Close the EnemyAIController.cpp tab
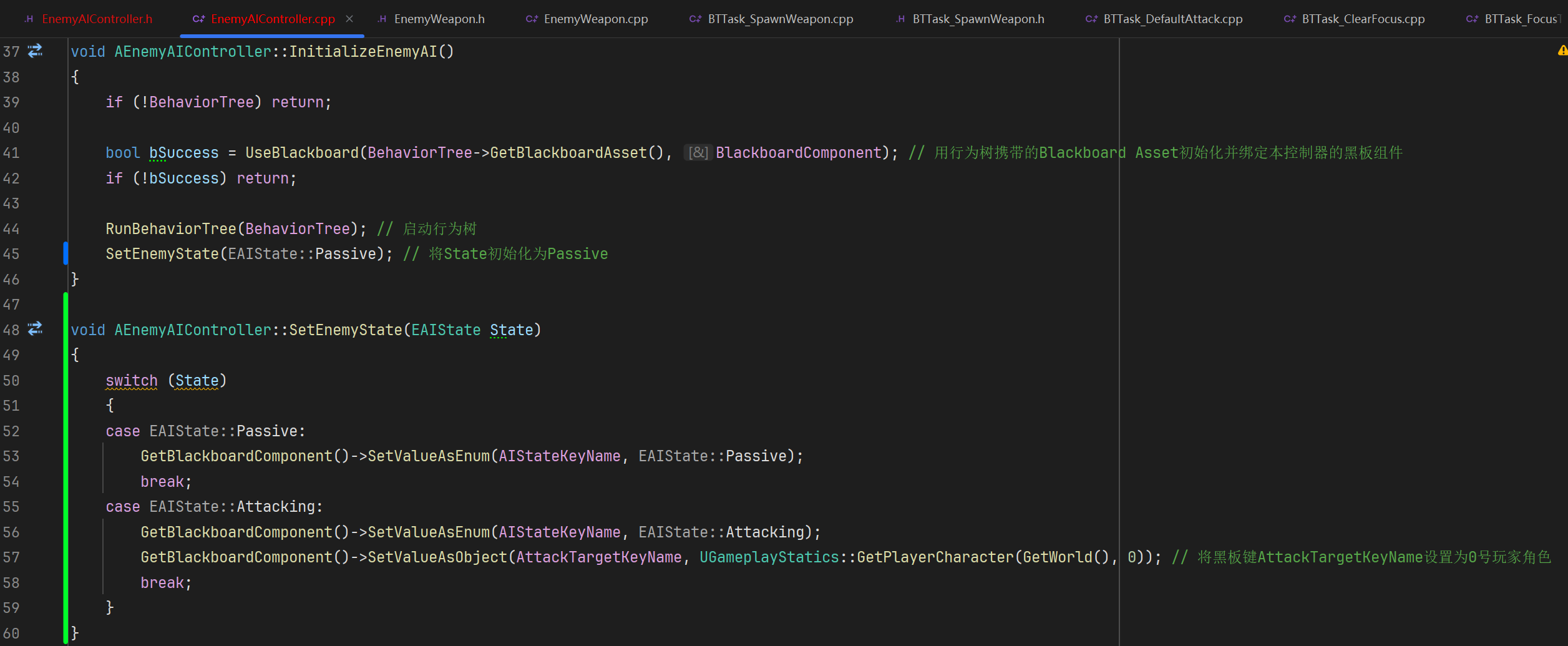The height and width of the screenshot is (646, 1568). [349, 19]
